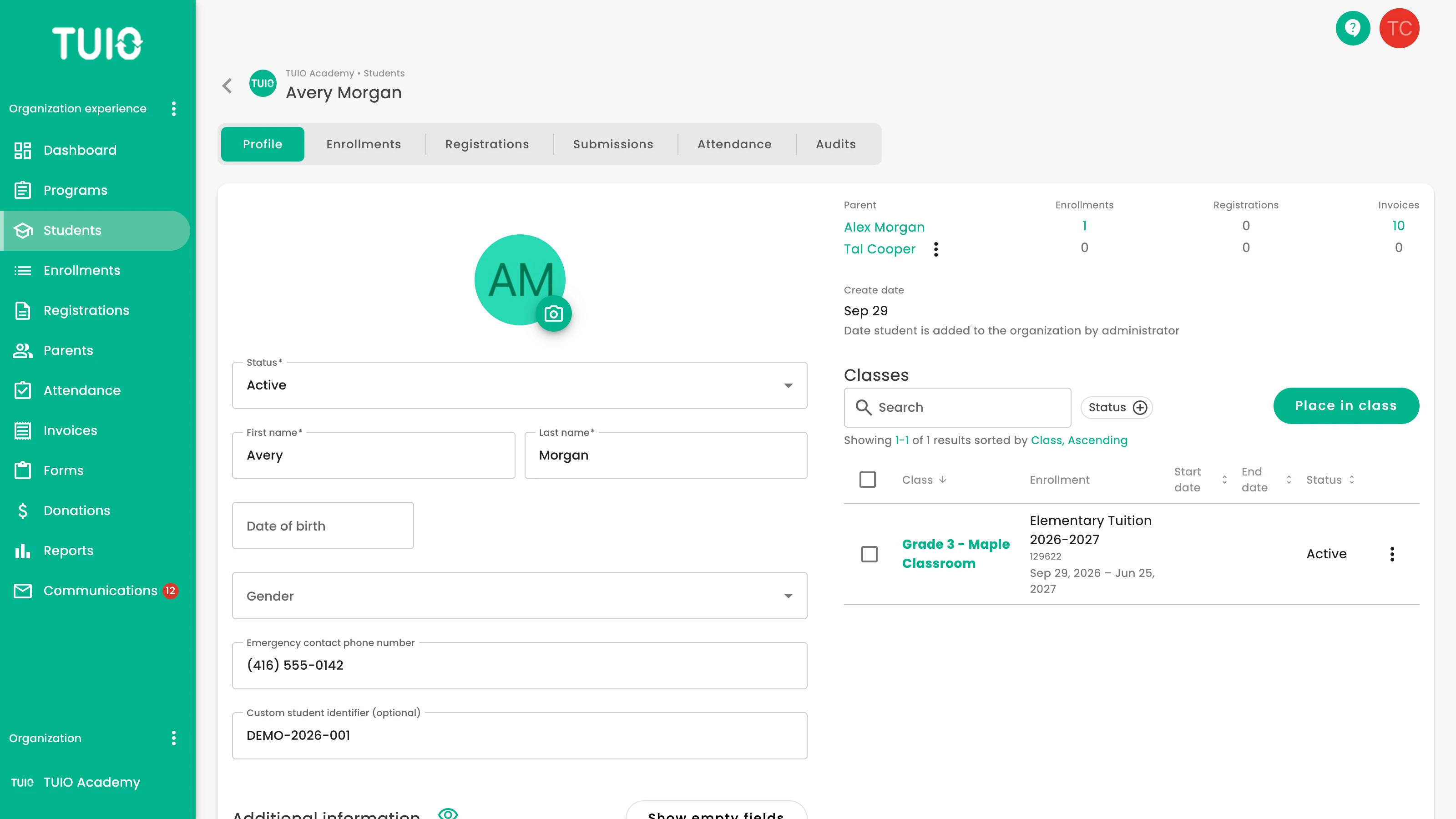Screen dimensions: 1456x819
Task: Switch to the Audits tab
Action: 836,144
